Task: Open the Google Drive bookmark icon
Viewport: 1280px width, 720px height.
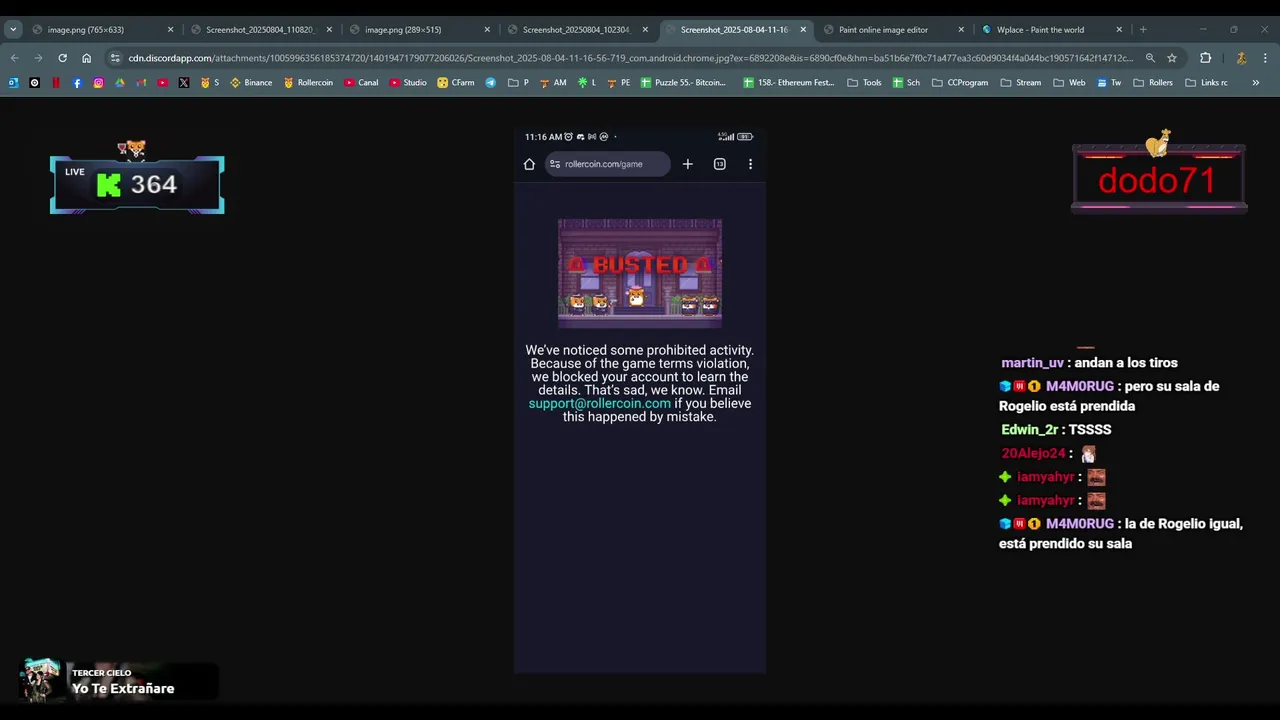Action: click(x=120, y=83)
